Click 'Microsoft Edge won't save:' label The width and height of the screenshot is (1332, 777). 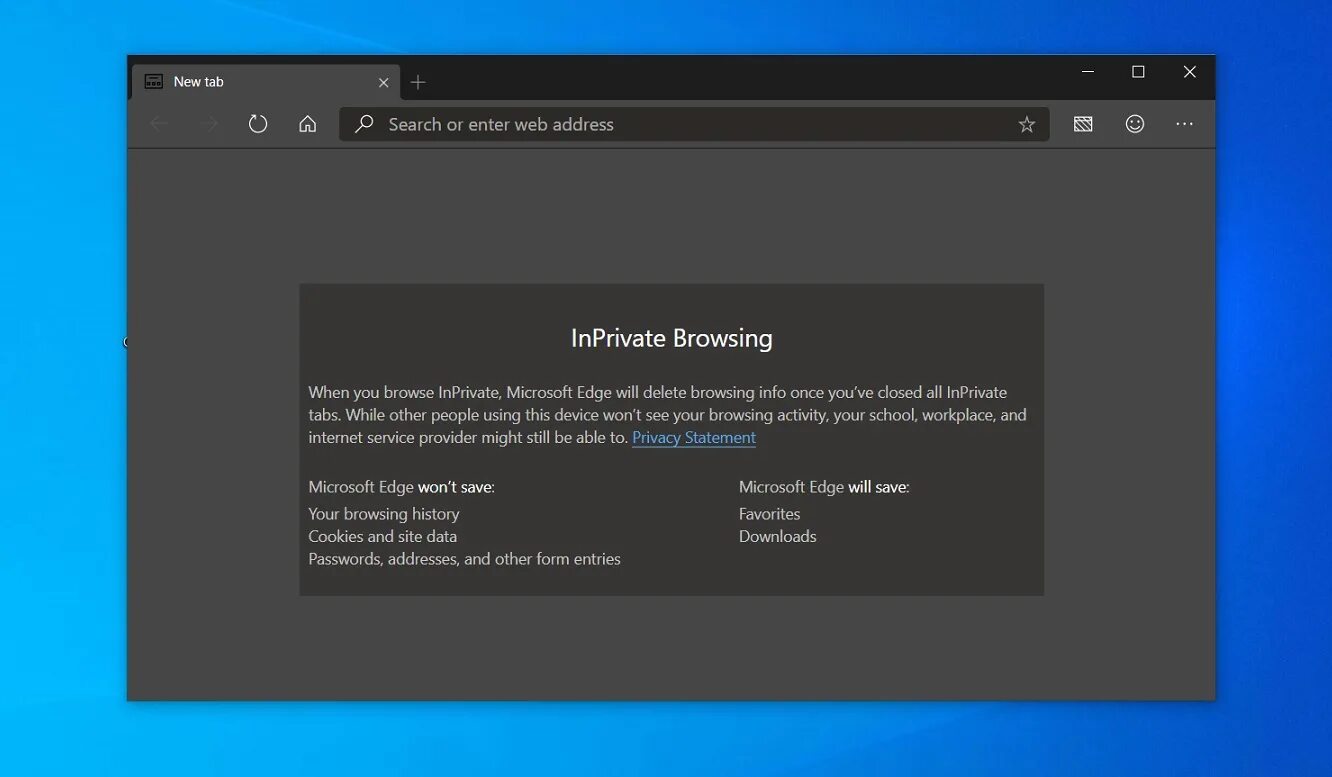[402, 487]
